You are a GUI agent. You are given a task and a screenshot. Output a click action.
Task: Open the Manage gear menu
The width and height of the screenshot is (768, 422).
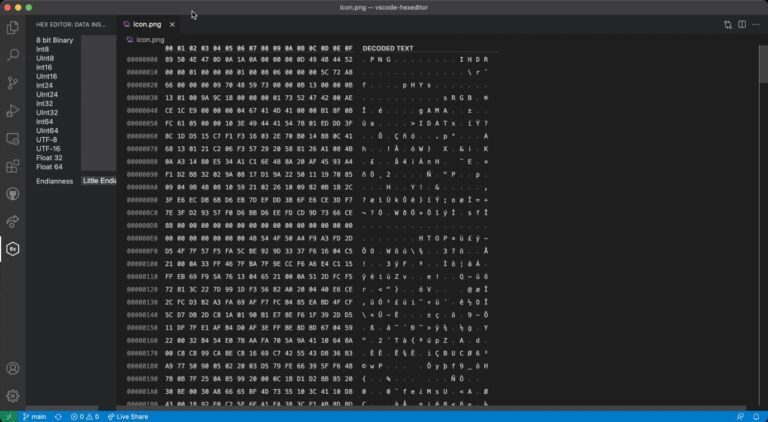pos(13,396)
